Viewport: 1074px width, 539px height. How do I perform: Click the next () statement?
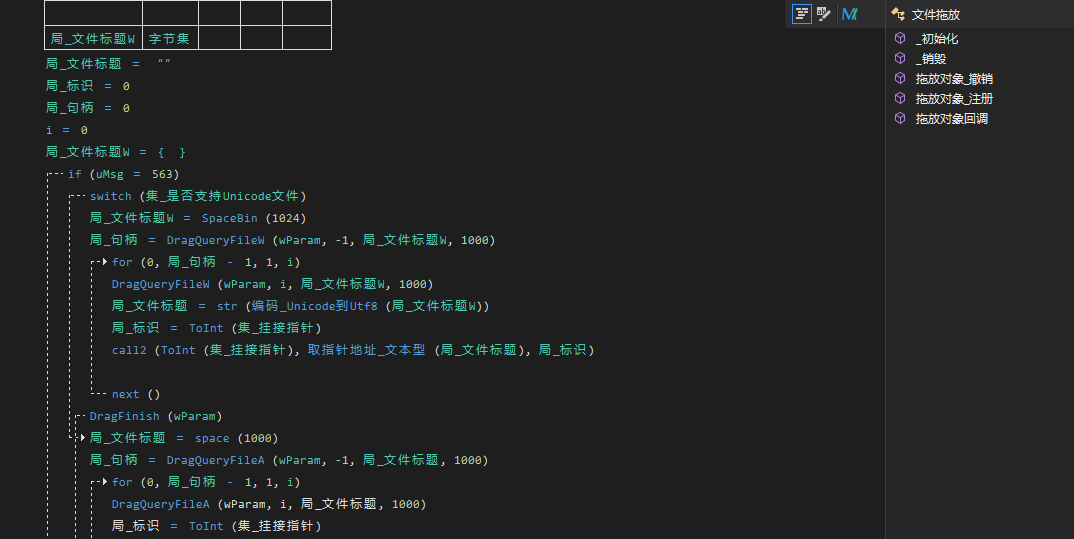point(136,394)
